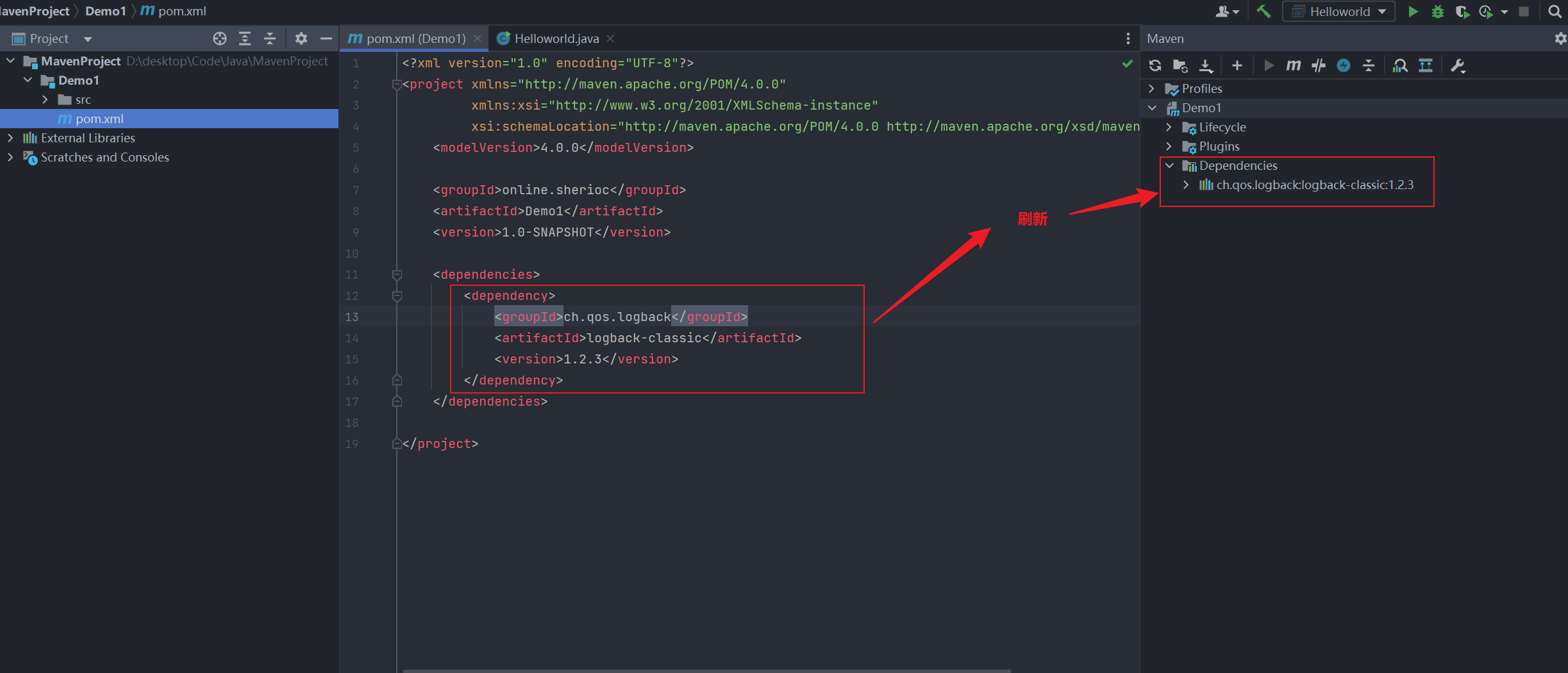Run the Maven build
This screenshot has width=1568, height=673.
[1268, 65]
